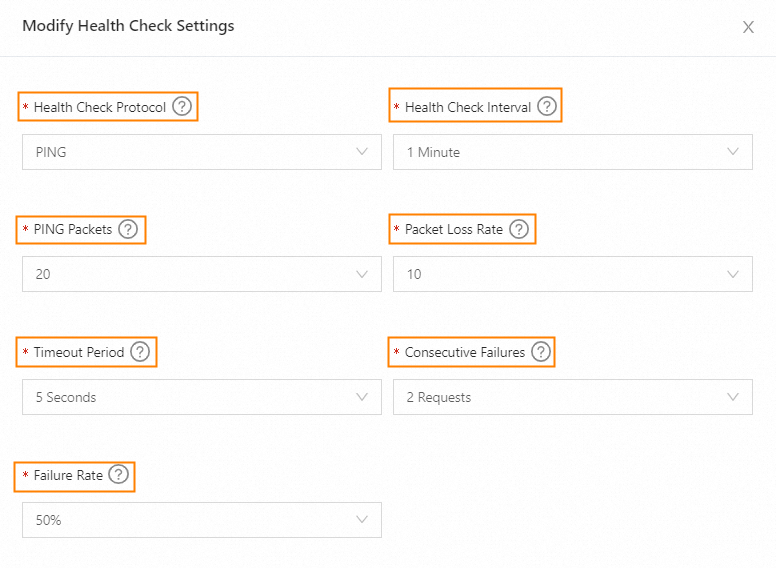Show help tooltip for Packet Loss Rate
This screenshot has width=776, height=568.
(x=518, y=229)
